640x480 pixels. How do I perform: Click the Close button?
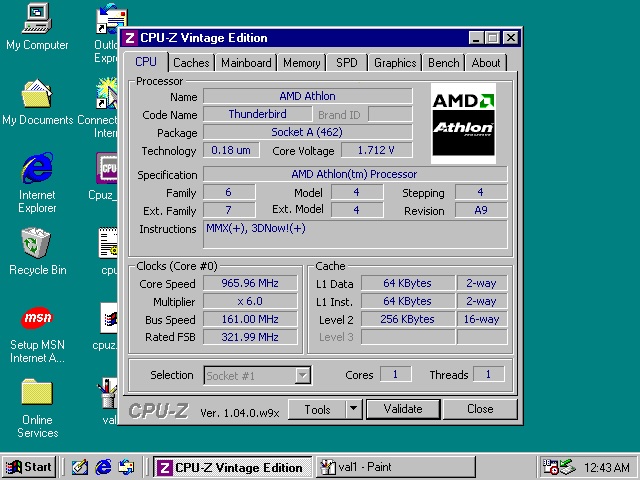480,409
